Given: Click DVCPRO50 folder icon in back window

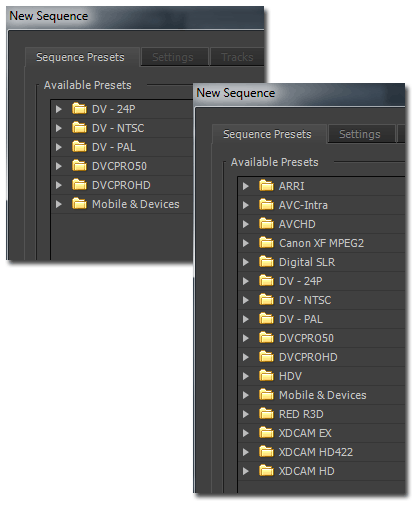Looking at the screenshot, I should point(79,165).
